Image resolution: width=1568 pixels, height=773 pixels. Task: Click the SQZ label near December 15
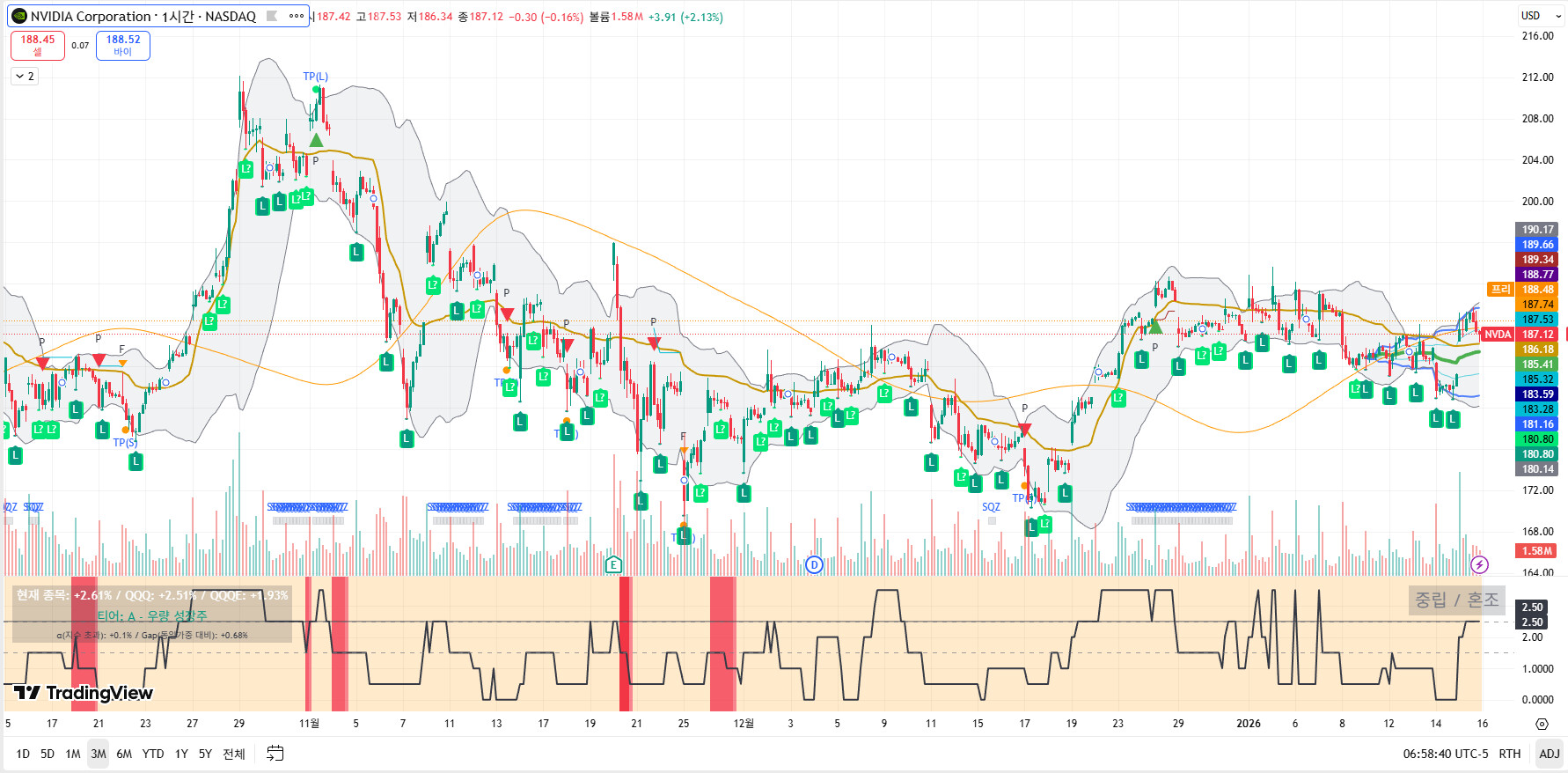(991, 507)
